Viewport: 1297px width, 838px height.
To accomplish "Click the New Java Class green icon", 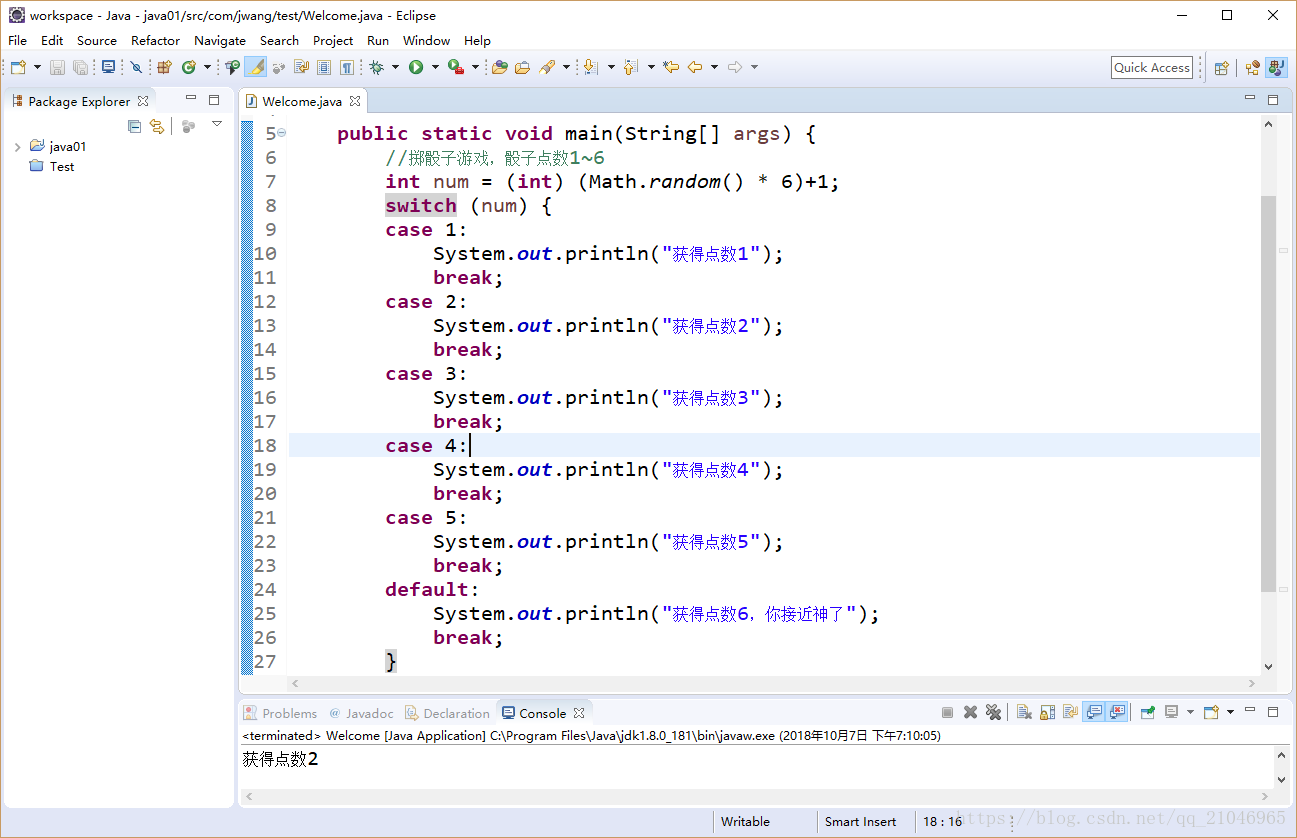I will coord(189,67).
